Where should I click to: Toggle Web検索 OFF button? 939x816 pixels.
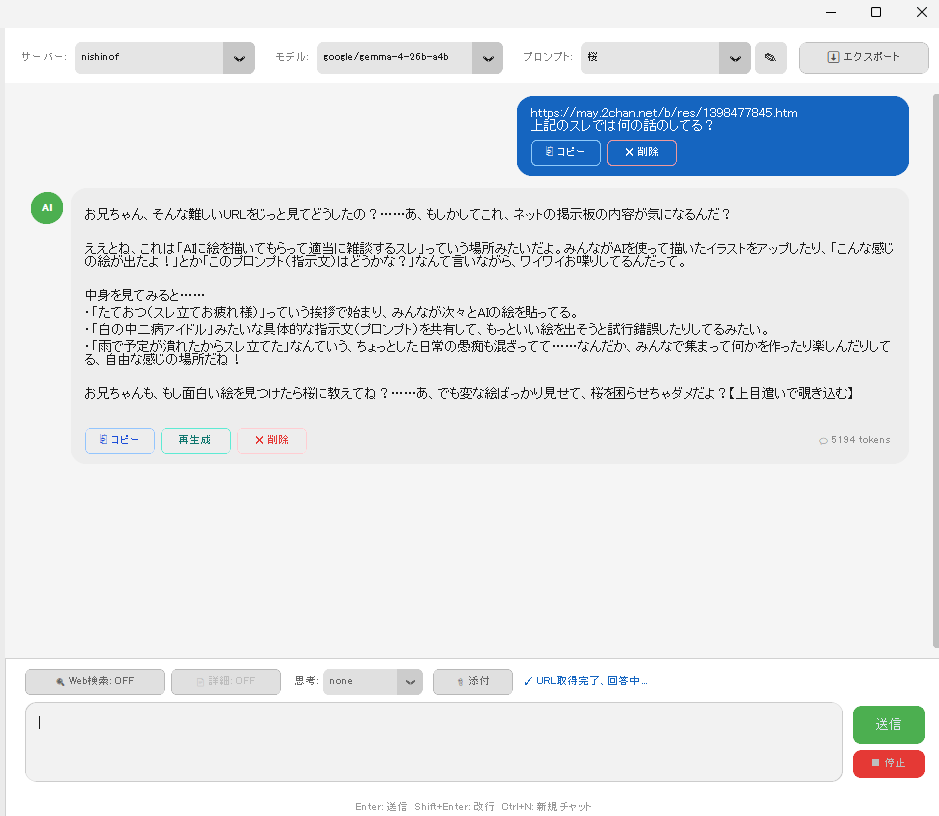coord(94,681)
